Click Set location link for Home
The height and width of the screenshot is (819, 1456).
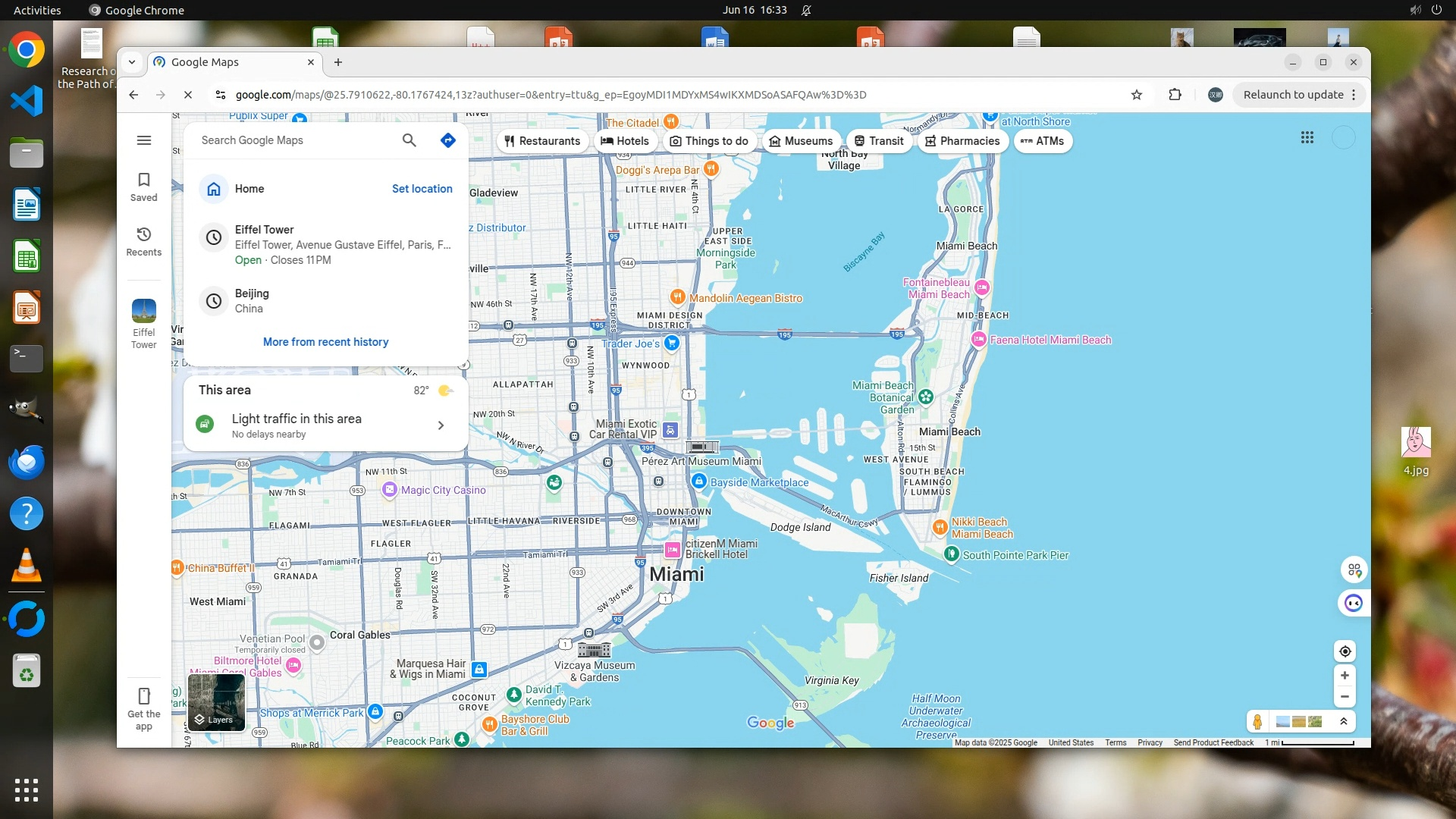(x=422, y=189)
